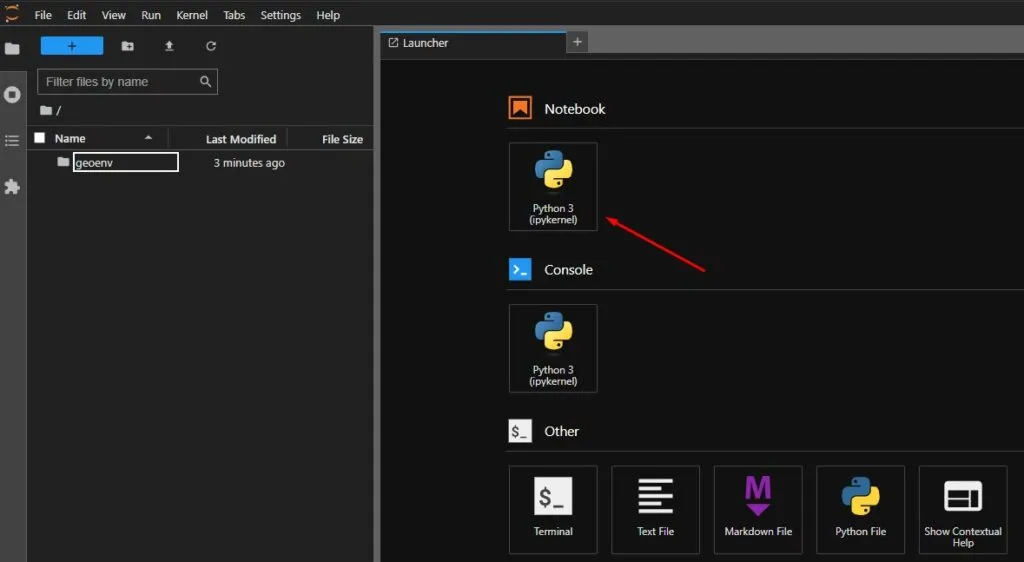Sort files by Name column
Viewport: 1024px width, 562px height.
70,138
